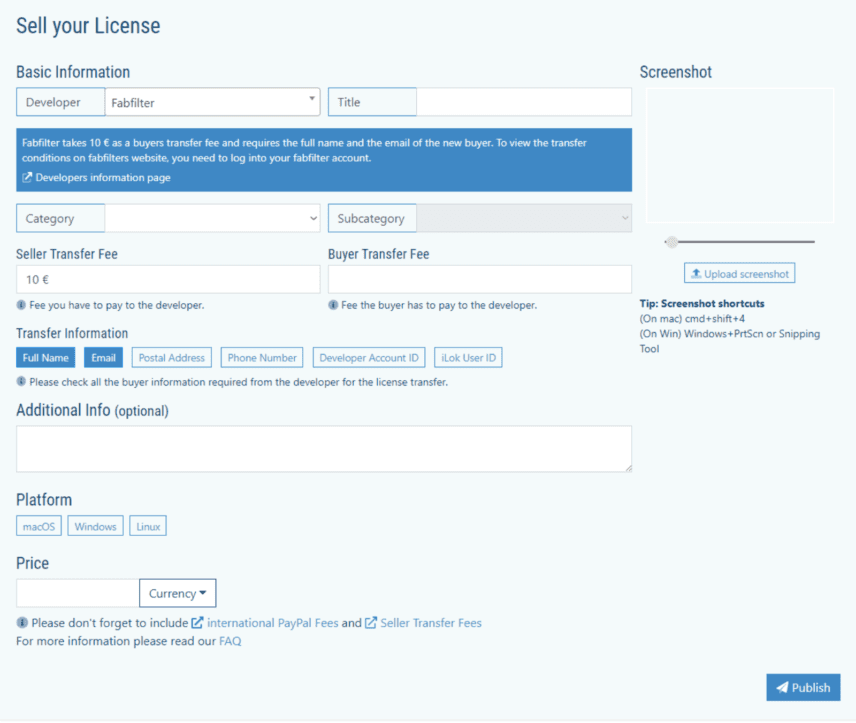Open the Category dropdown
Viewport: 856px width, 723px height.
point(213,218)
